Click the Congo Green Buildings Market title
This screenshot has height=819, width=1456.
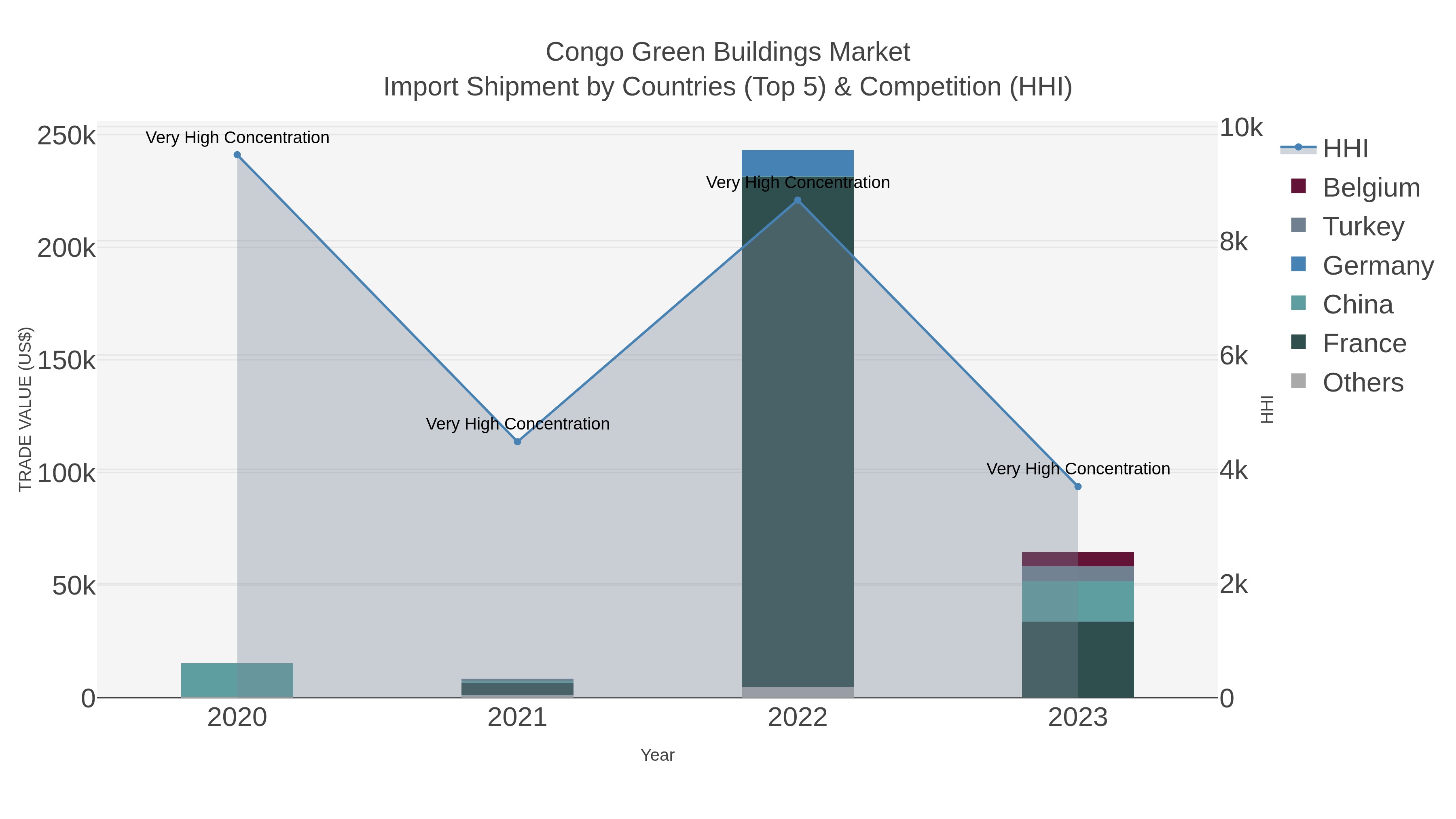pos(728,52)
